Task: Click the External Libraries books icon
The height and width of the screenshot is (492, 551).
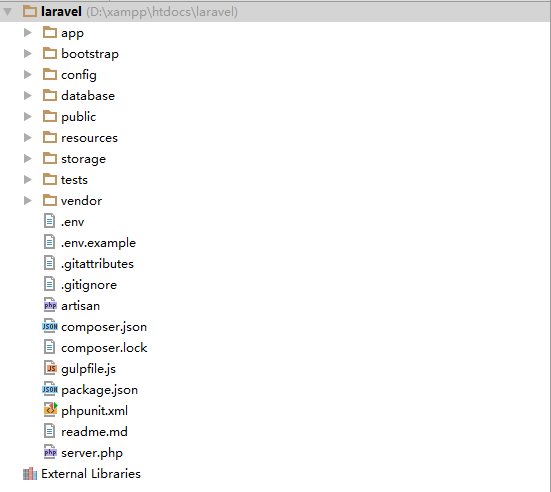Action: tap(30, 474)
